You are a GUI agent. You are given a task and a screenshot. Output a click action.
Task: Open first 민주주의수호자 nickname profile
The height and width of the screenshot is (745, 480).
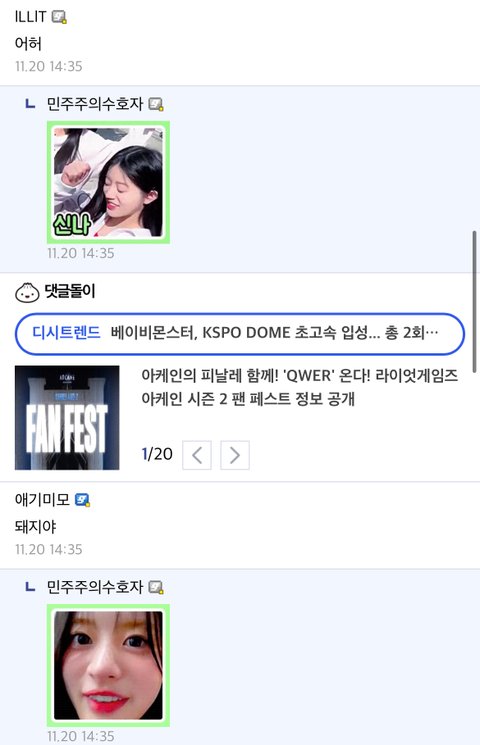click(x=95, y=104)
